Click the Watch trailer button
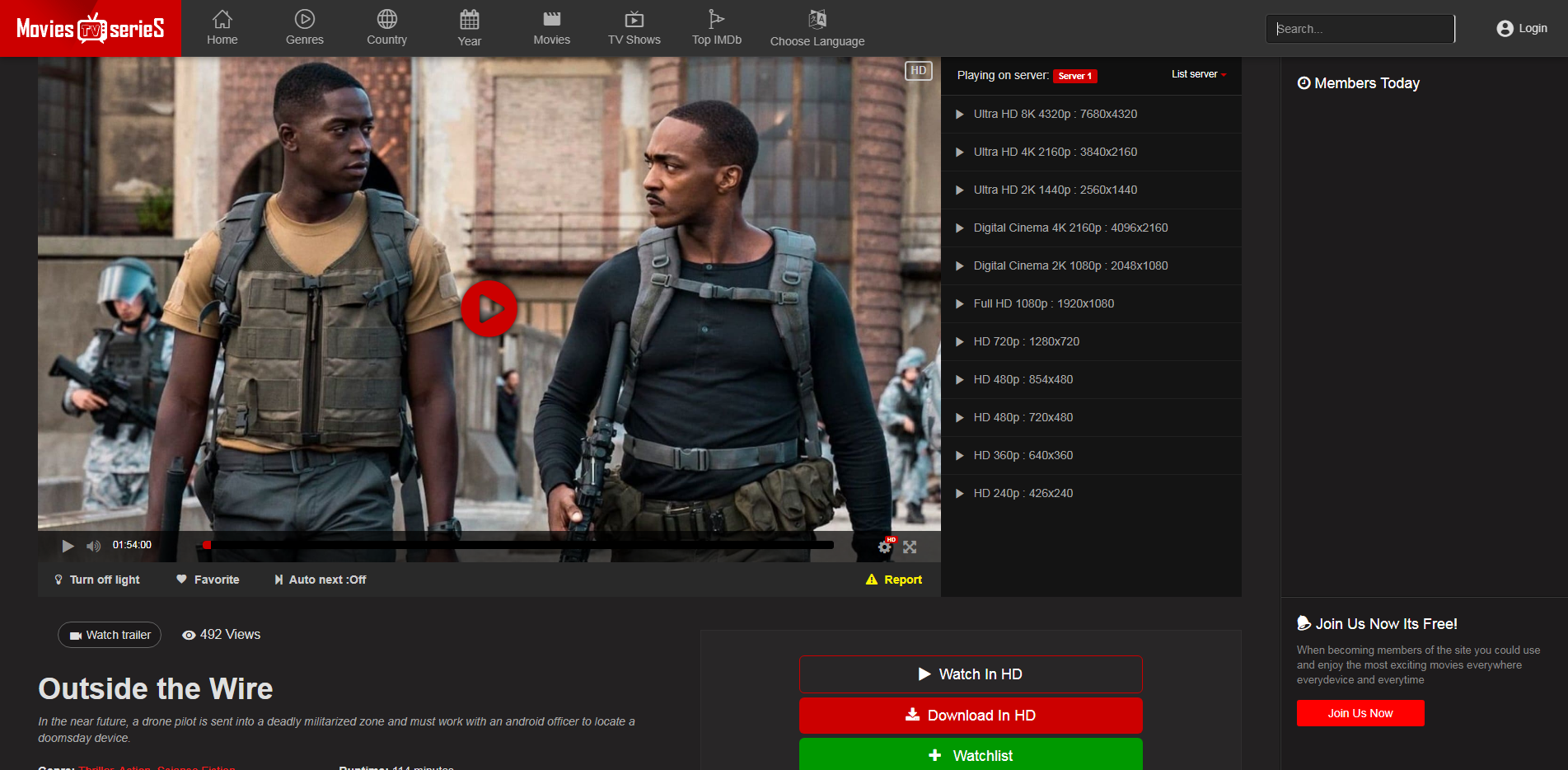Viewport: 1568px width, 770px height. pyautogui.click(x=110, y=635)
